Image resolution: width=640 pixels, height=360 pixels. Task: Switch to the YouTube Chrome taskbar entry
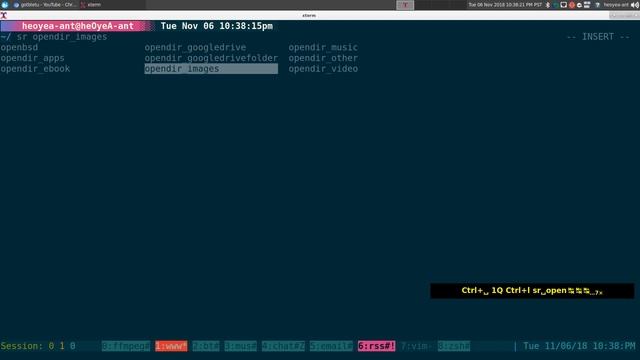(44, 5)
